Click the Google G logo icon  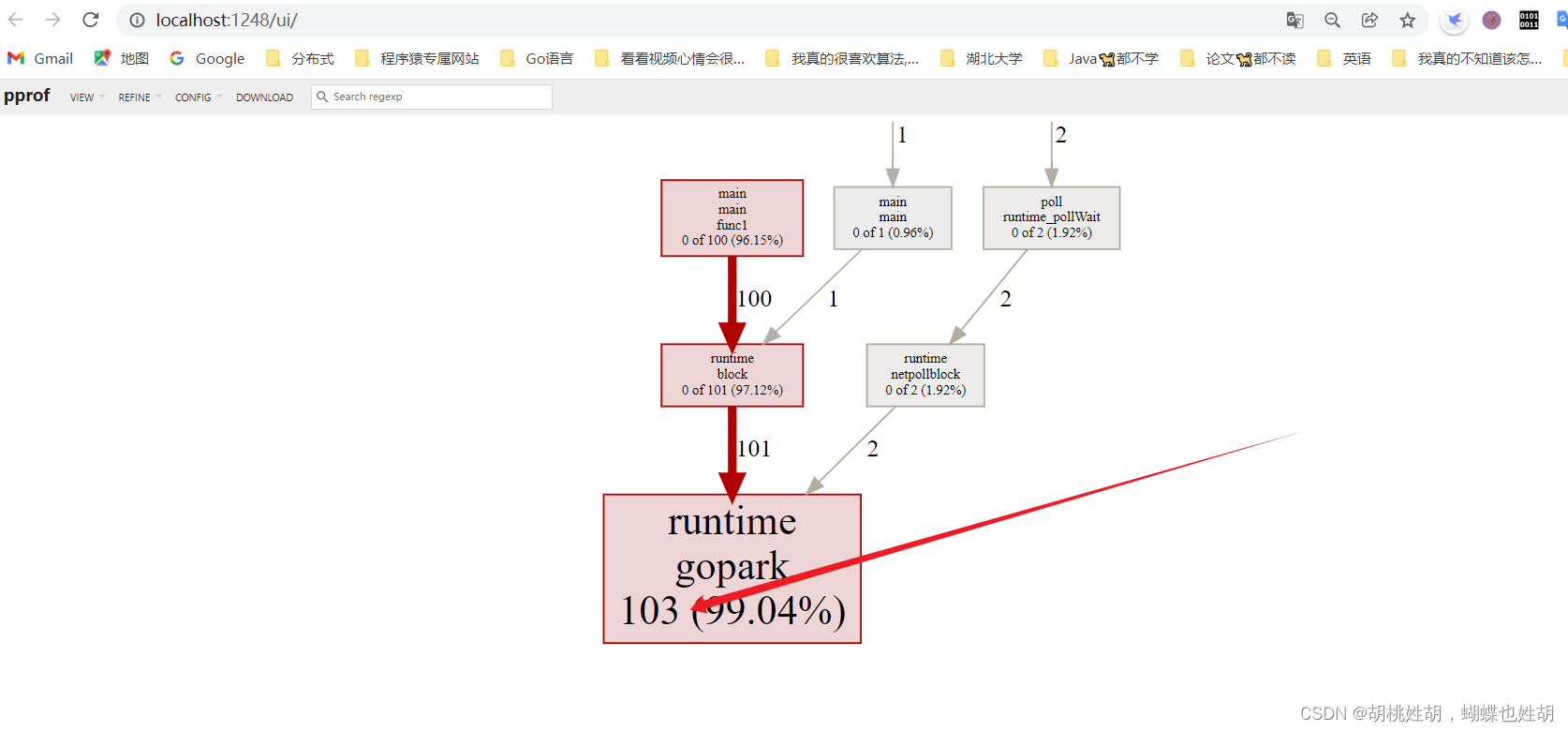tap(177, 58)
